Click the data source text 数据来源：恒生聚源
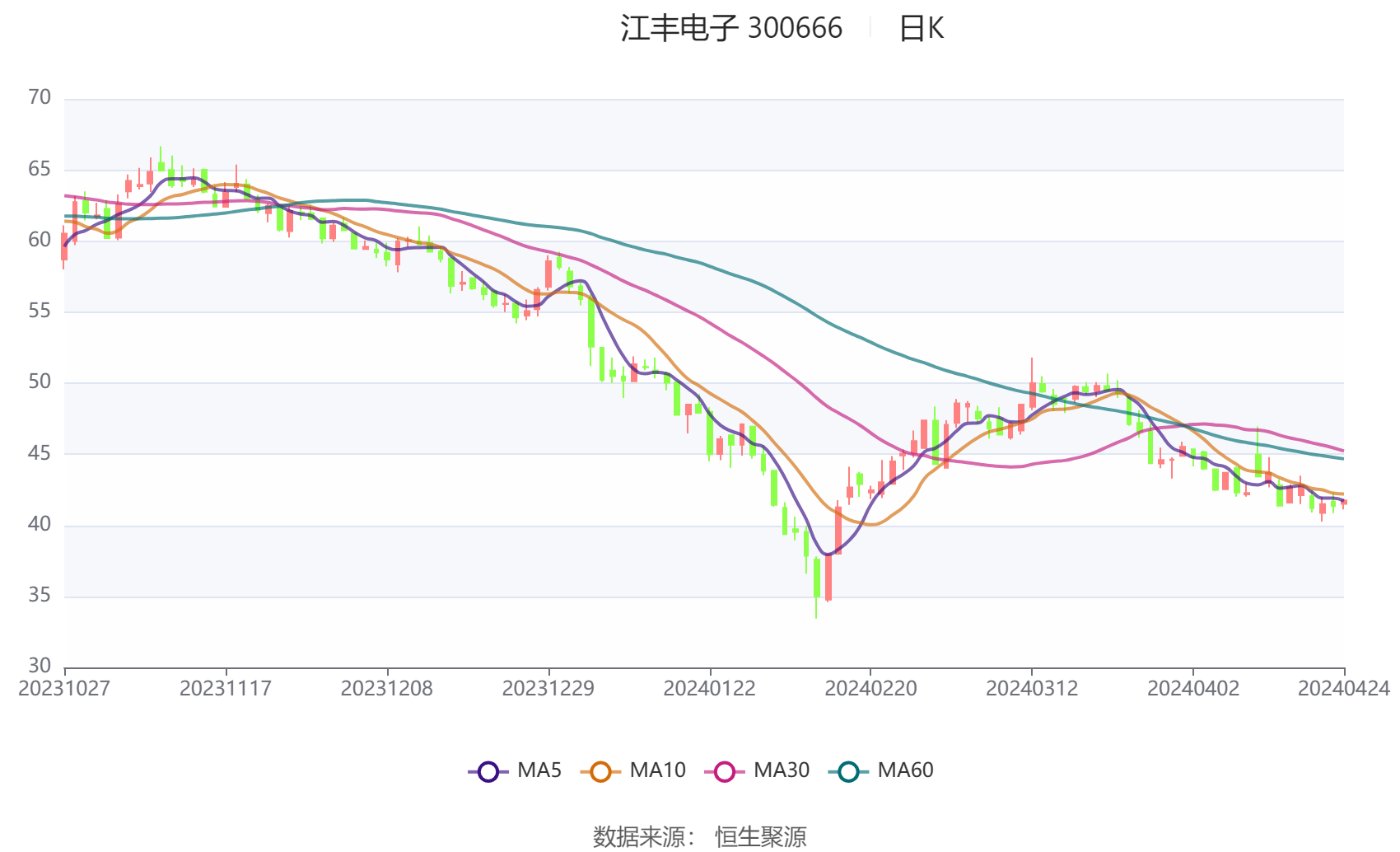 pos(699,836)
